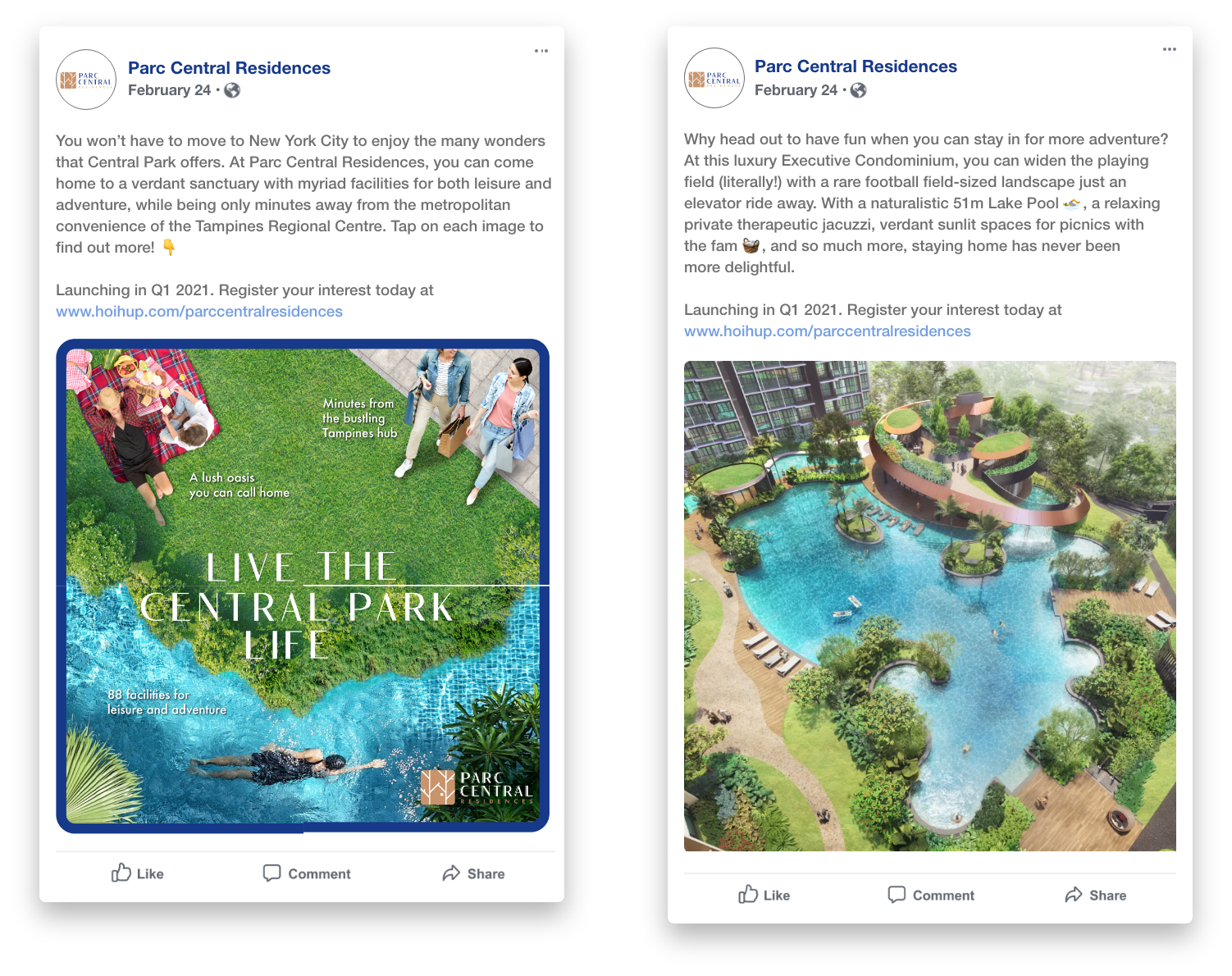Share the left Central Park Life post
Screen dimensions: 1232x976
pyautogui.click(x=473, y=873)
